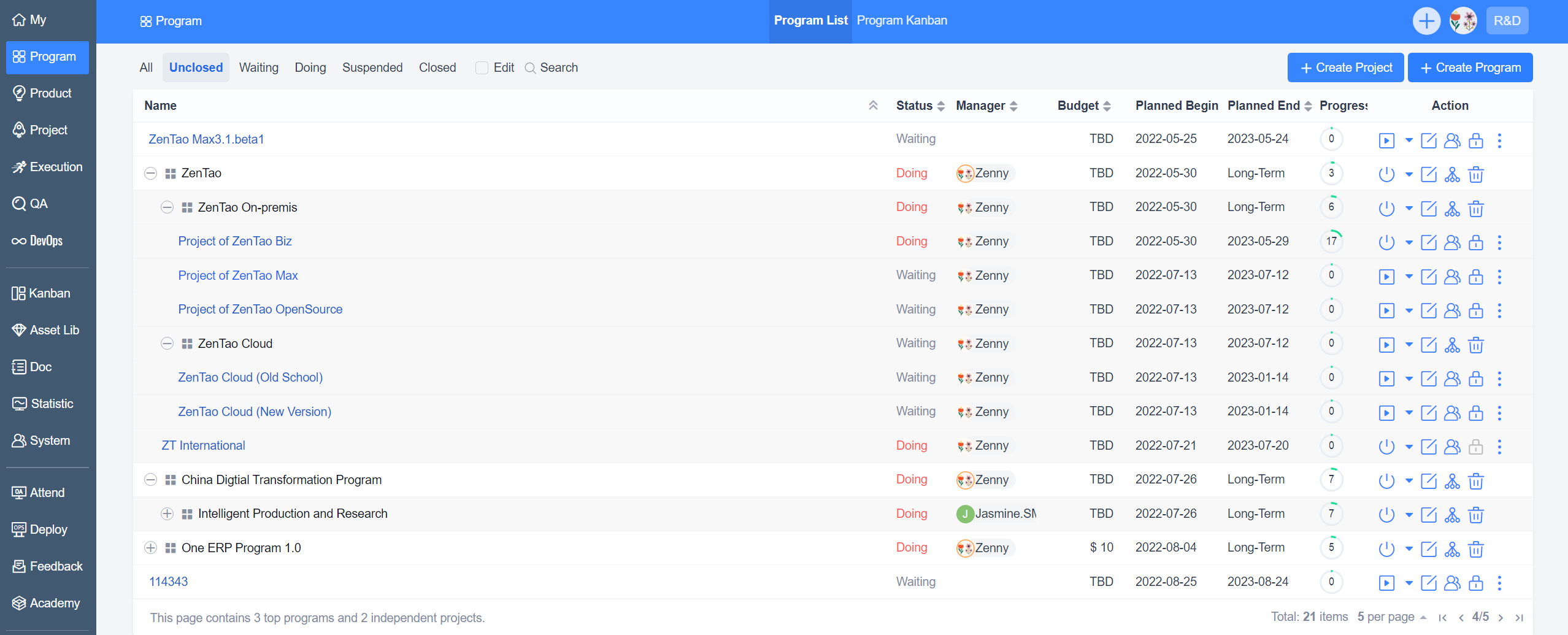Expand the One ERP Program 1.0 row
Screen dimensions: 1568x635
pos(150,548)
